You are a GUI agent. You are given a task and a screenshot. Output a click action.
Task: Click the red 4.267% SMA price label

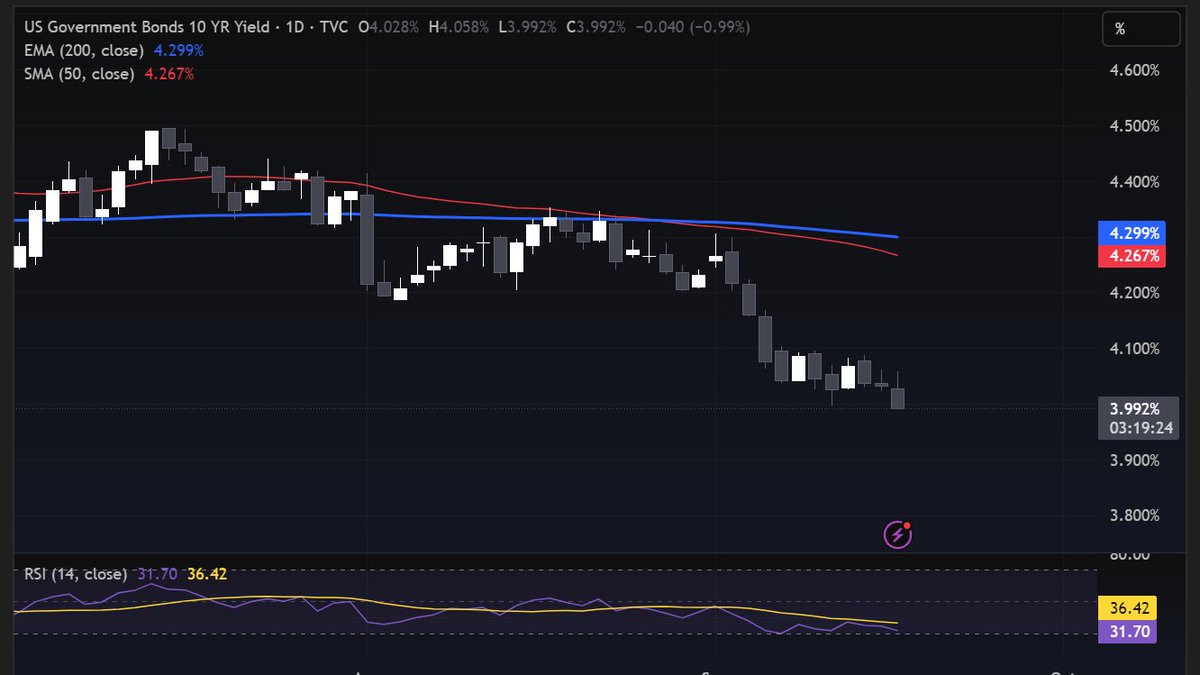point(1134,255)
